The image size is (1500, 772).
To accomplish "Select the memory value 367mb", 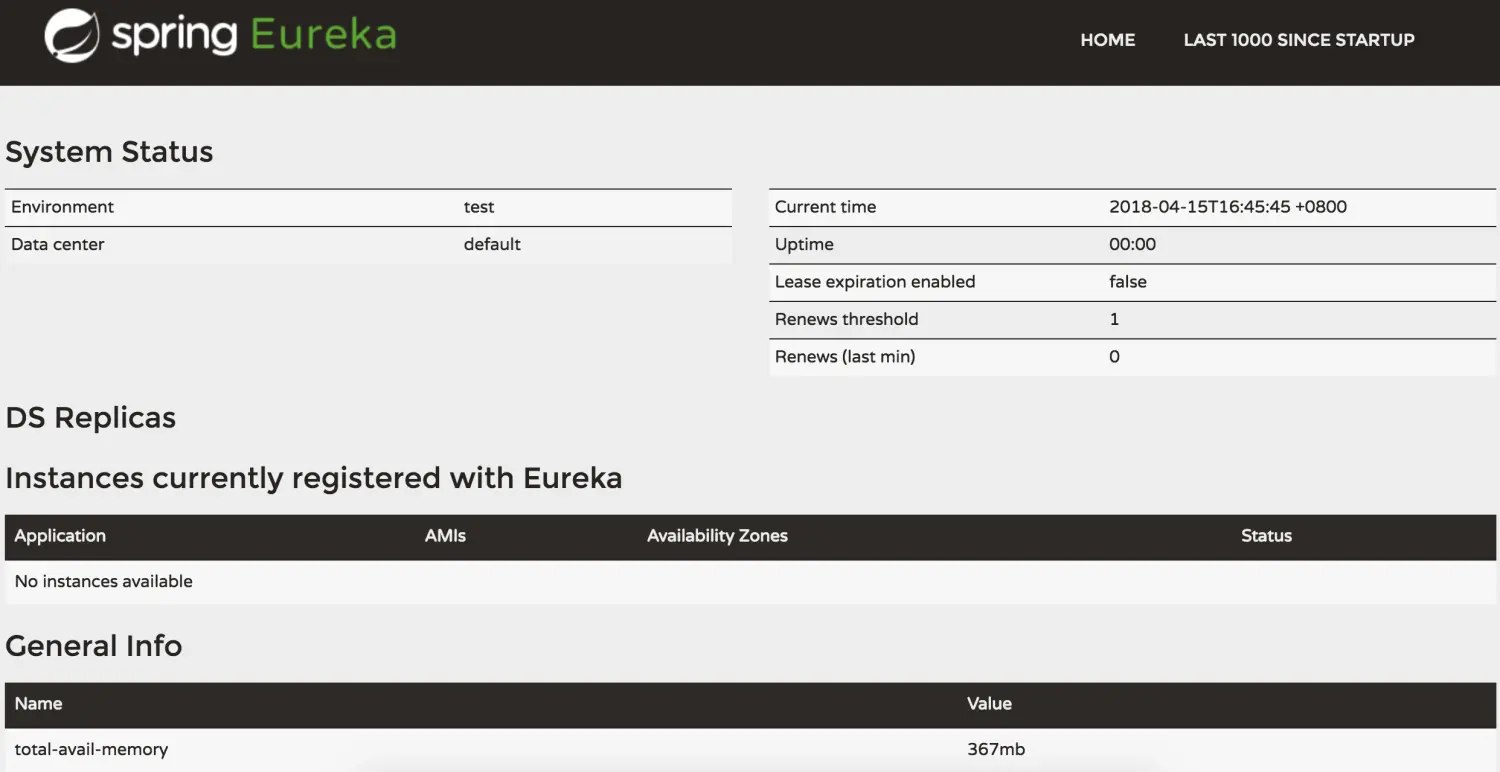I will [x=996, y=749].
